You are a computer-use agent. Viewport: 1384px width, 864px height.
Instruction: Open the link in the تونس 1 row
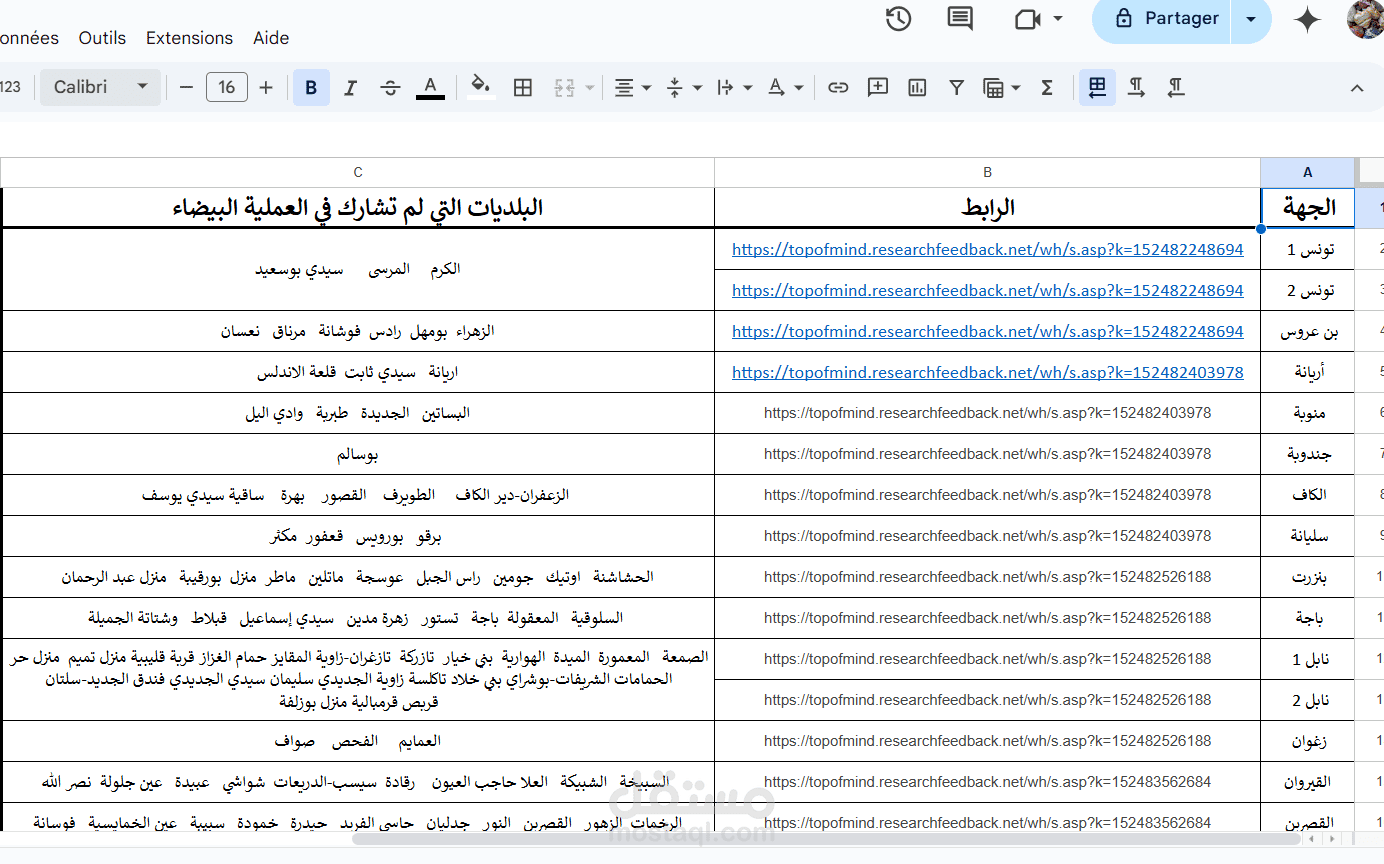(988, 249)
